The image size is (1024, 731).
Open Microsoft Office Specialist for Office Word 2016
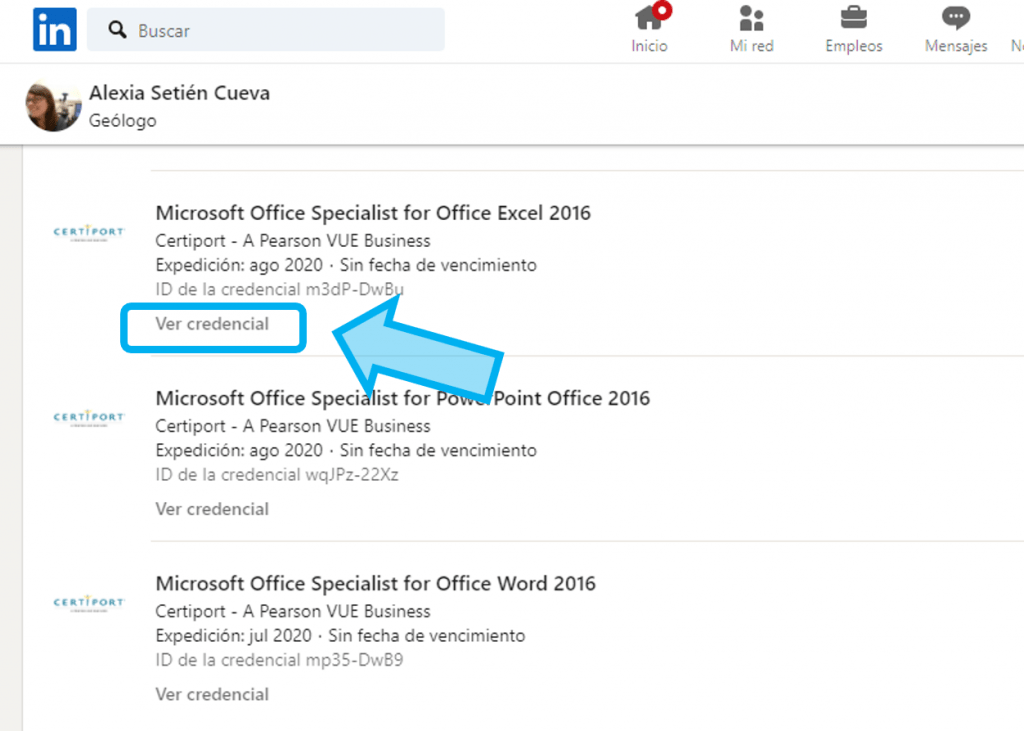click(376, 583)
